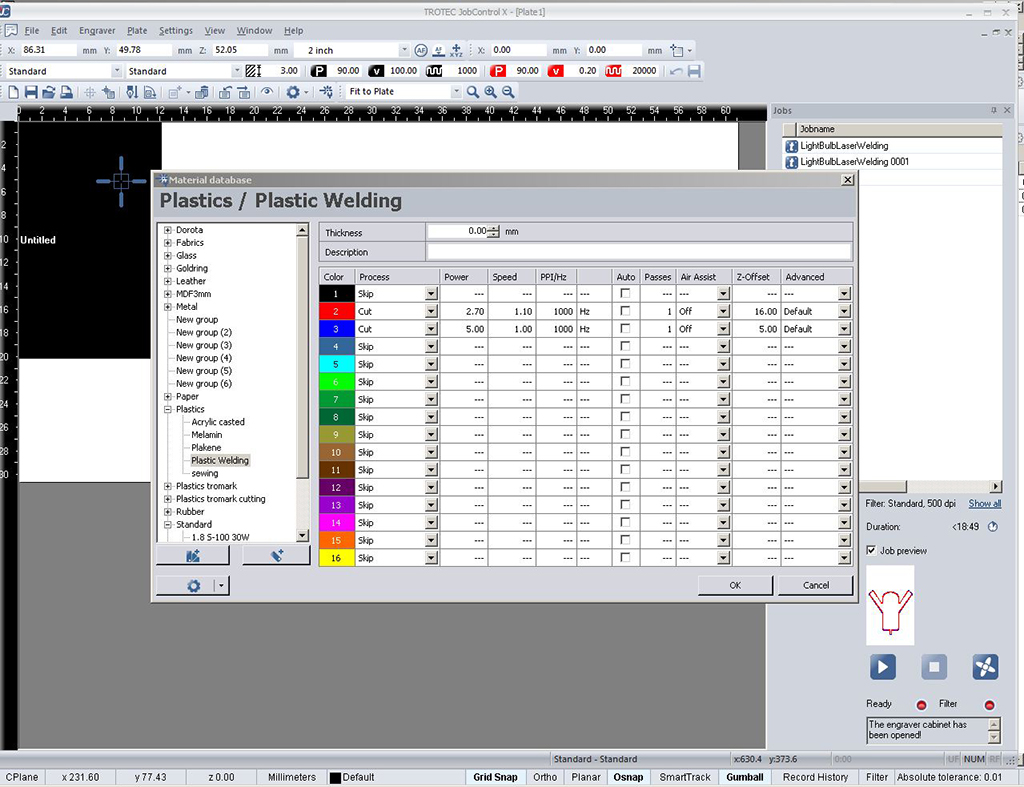
Task: Click the AF autofocus icon
Action: tap(421, 50)
